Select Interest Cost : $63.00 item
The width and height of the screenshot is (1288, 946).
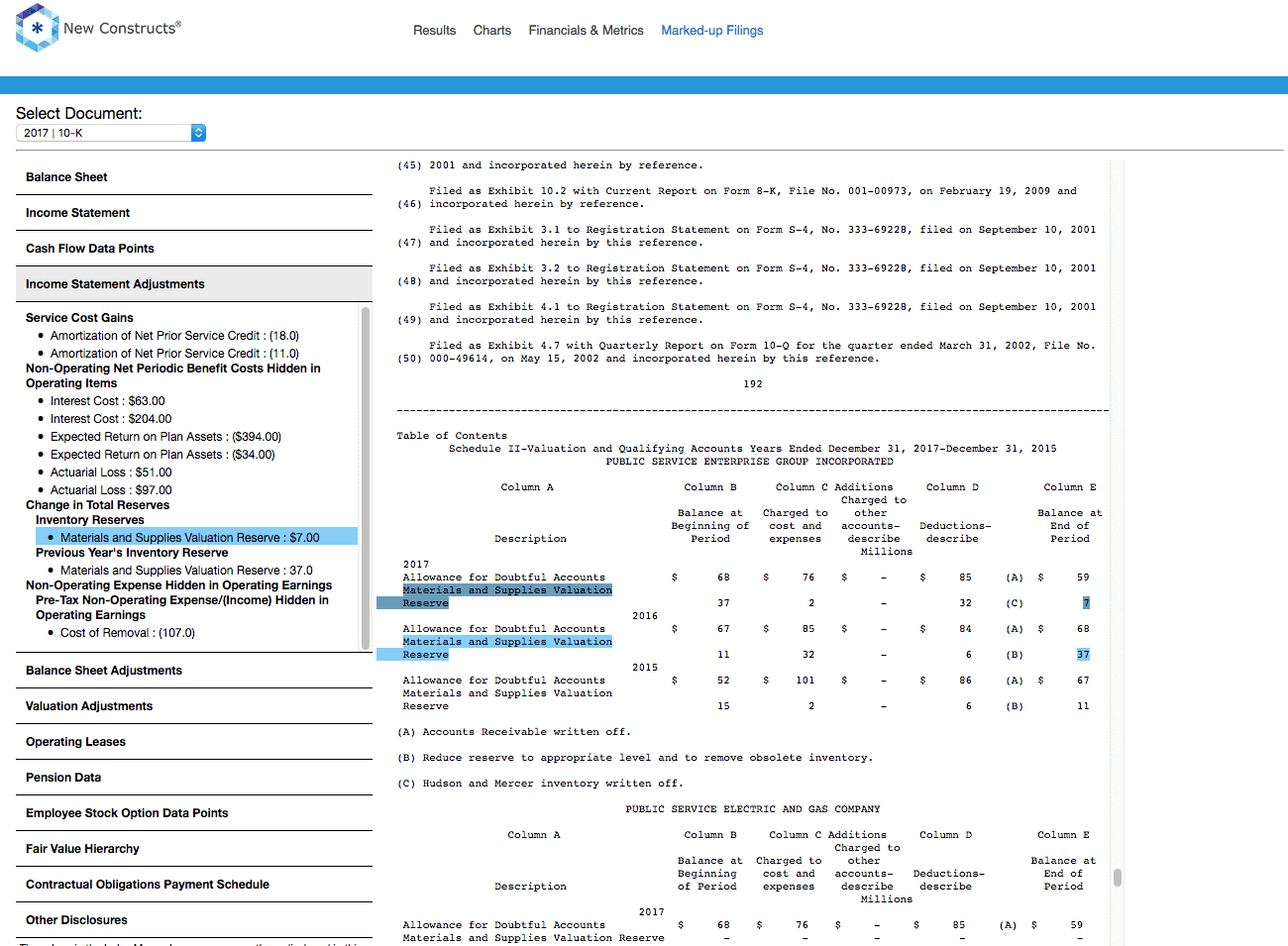tap(108, 401)
